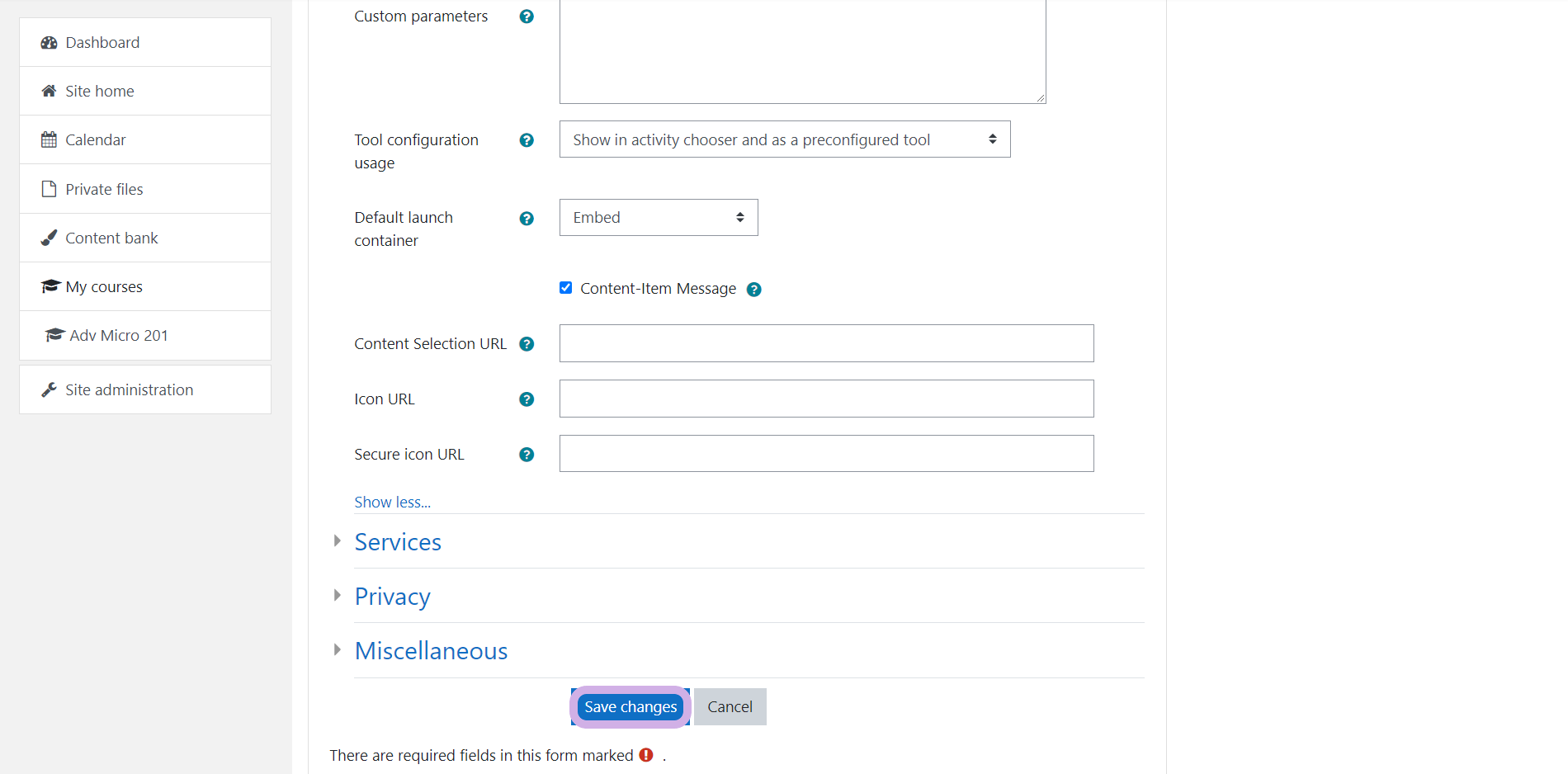Open Calendar from the side navigation
The height and width of the screenshot is (774, 1568).
(96, 139)
